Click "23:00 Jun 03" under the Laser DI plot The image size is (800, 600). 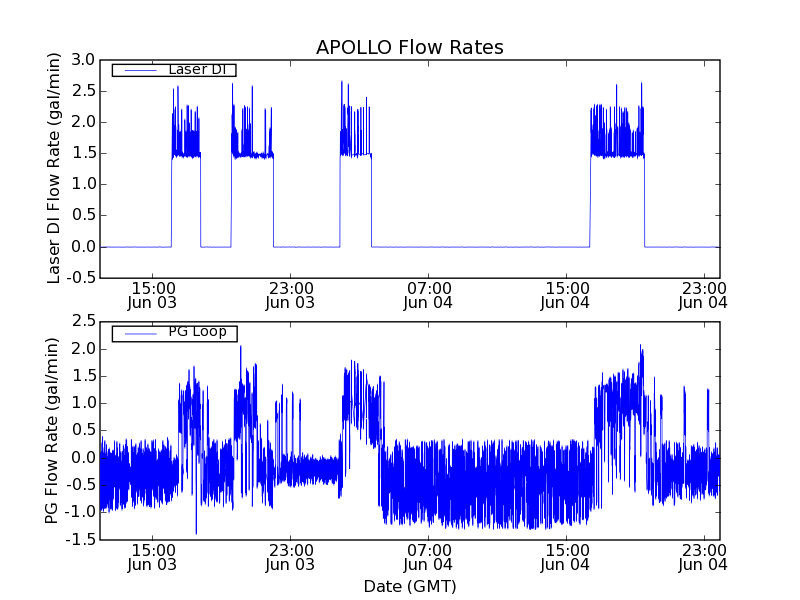[290, 295]
